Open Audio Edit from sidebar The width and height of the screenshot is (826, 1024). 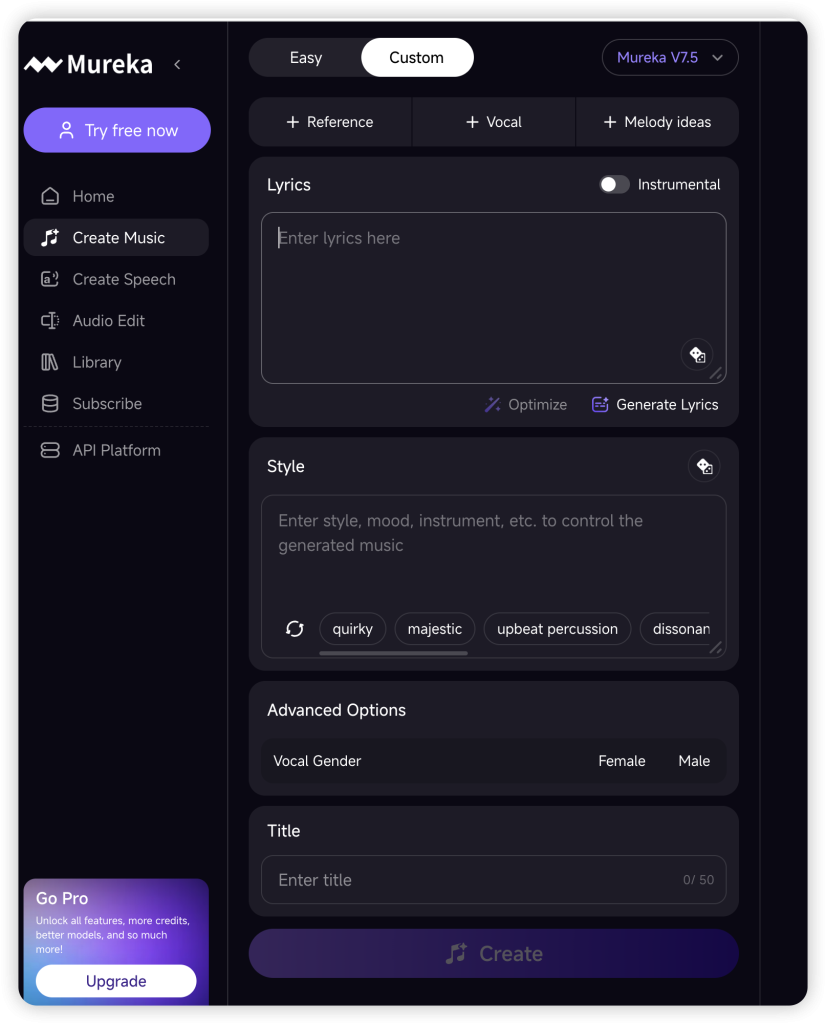tap(108, 321)
